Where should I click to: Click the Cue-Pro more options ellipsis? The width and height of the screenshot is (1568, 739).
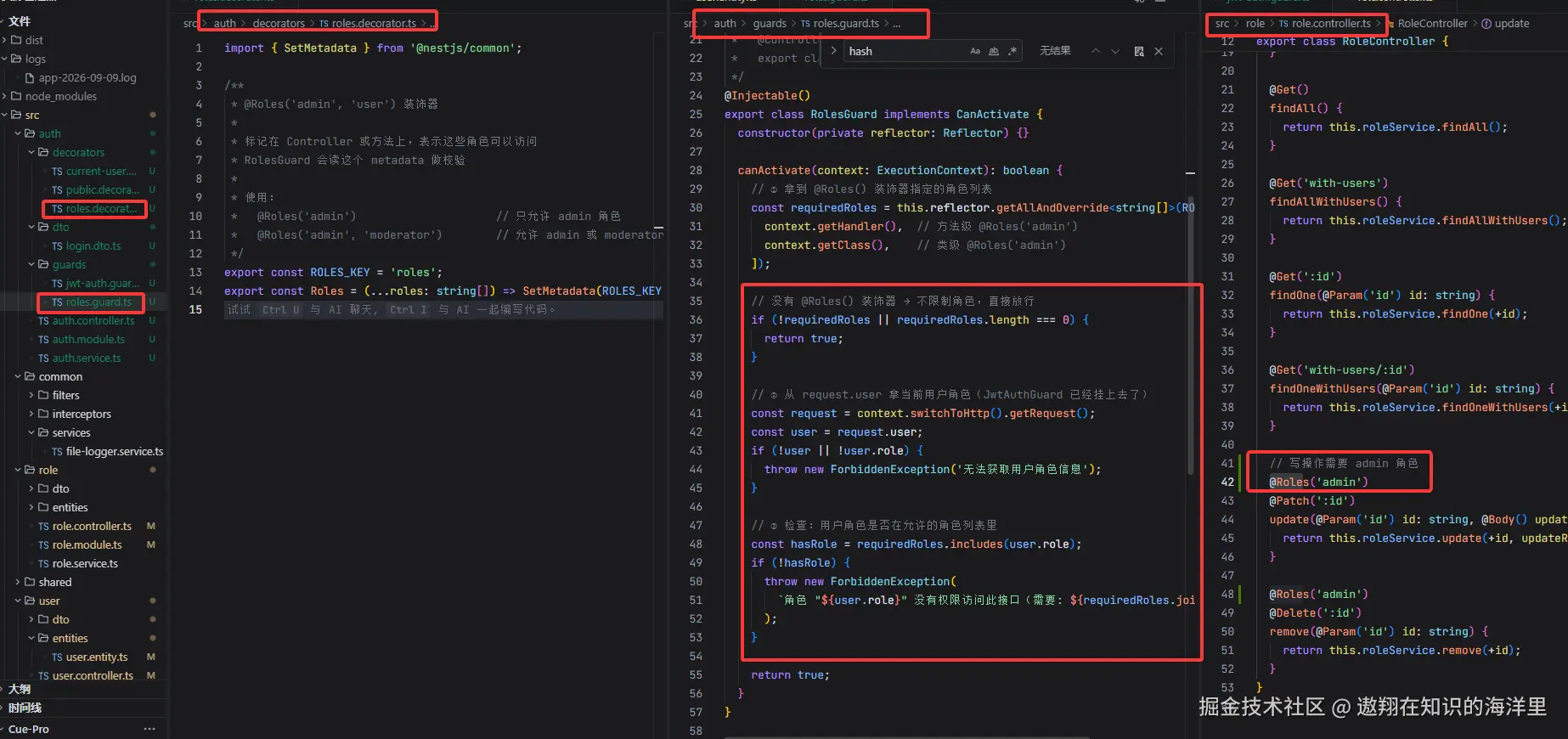149,729
